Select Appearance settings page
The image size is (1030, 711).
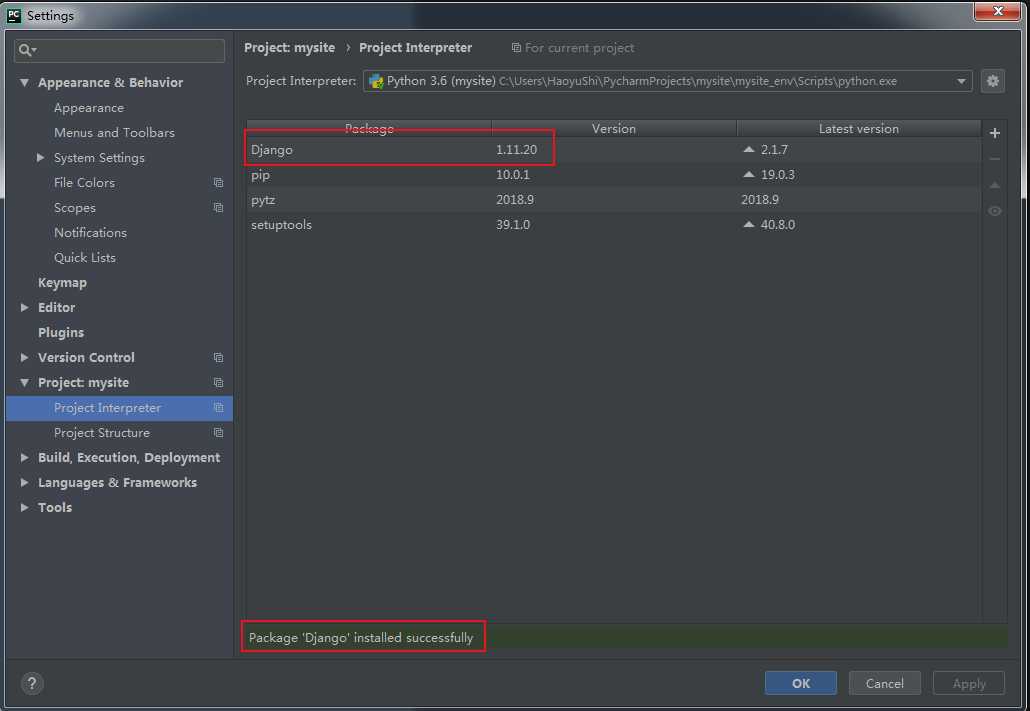point(89,108)
